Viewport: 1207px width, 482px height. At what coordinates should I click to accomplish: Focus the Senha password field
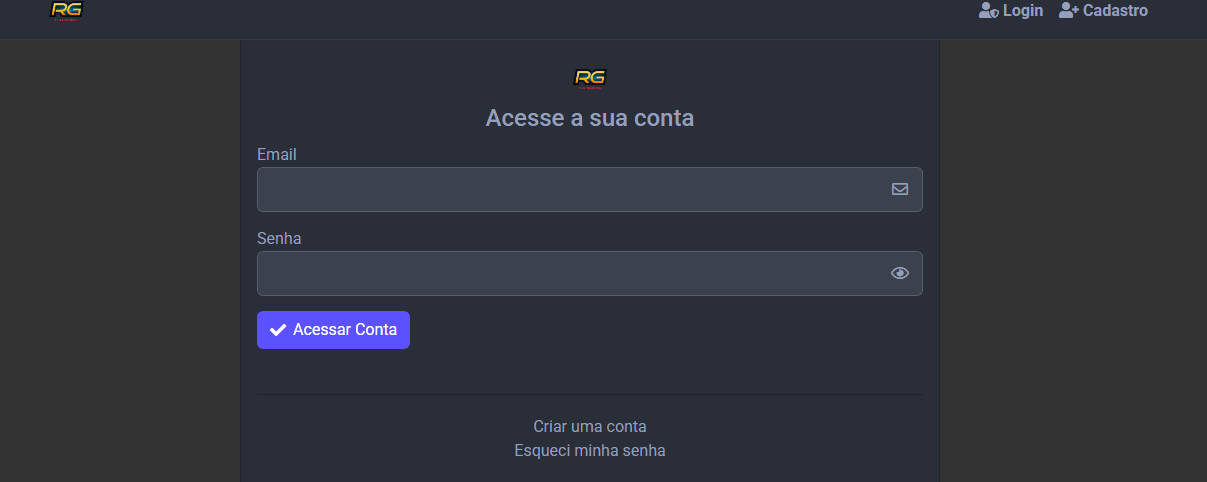click(570, 273)
